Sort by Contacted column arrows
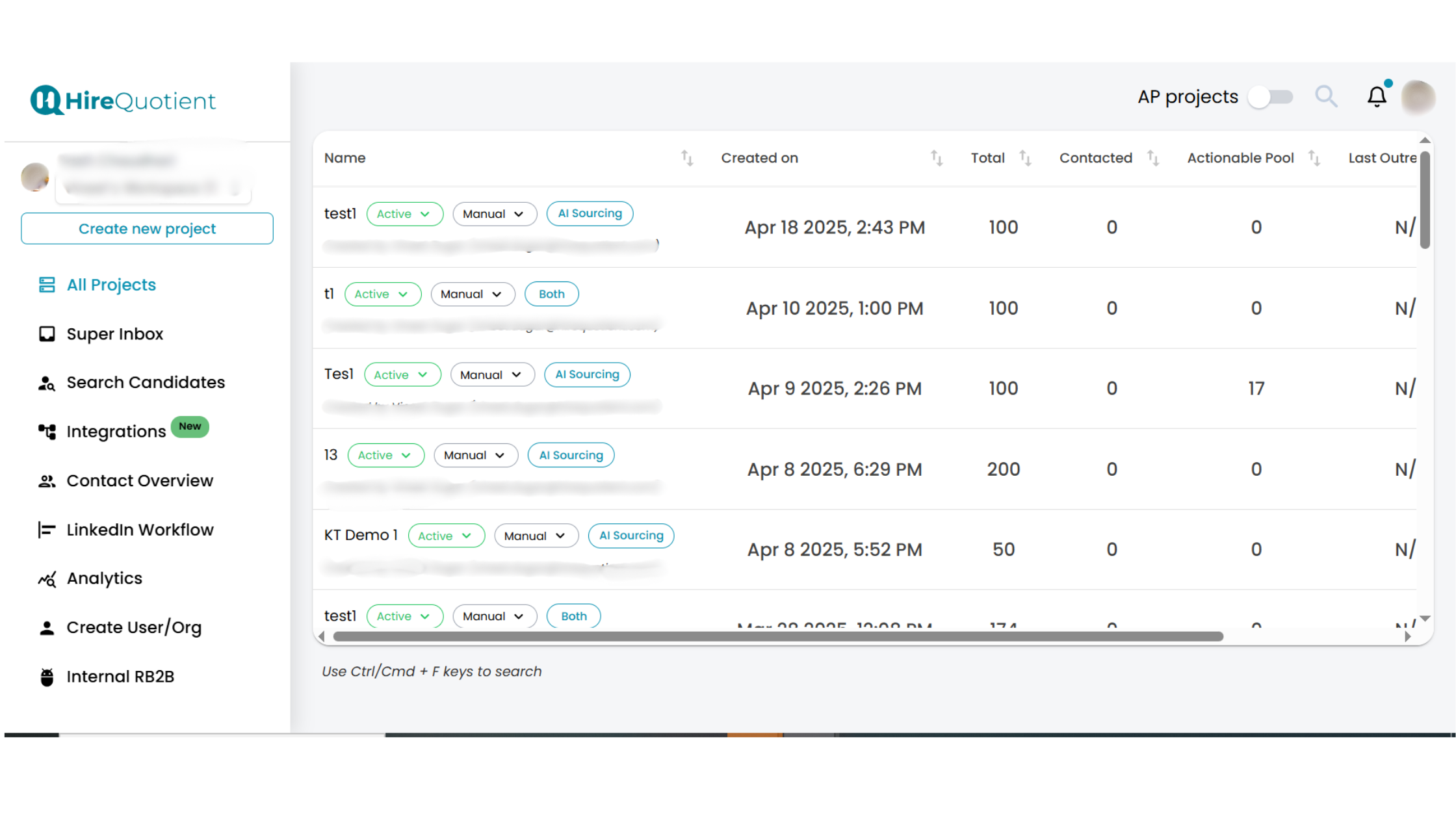 tap(1153, 158)
